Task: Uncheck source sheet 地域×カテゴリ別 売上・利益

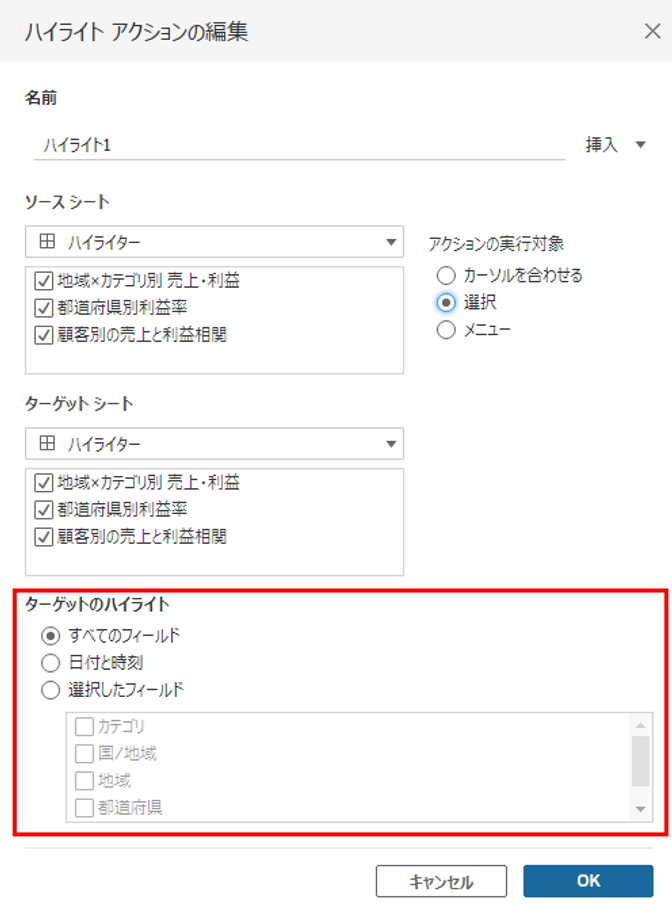Action: [44, 281]
